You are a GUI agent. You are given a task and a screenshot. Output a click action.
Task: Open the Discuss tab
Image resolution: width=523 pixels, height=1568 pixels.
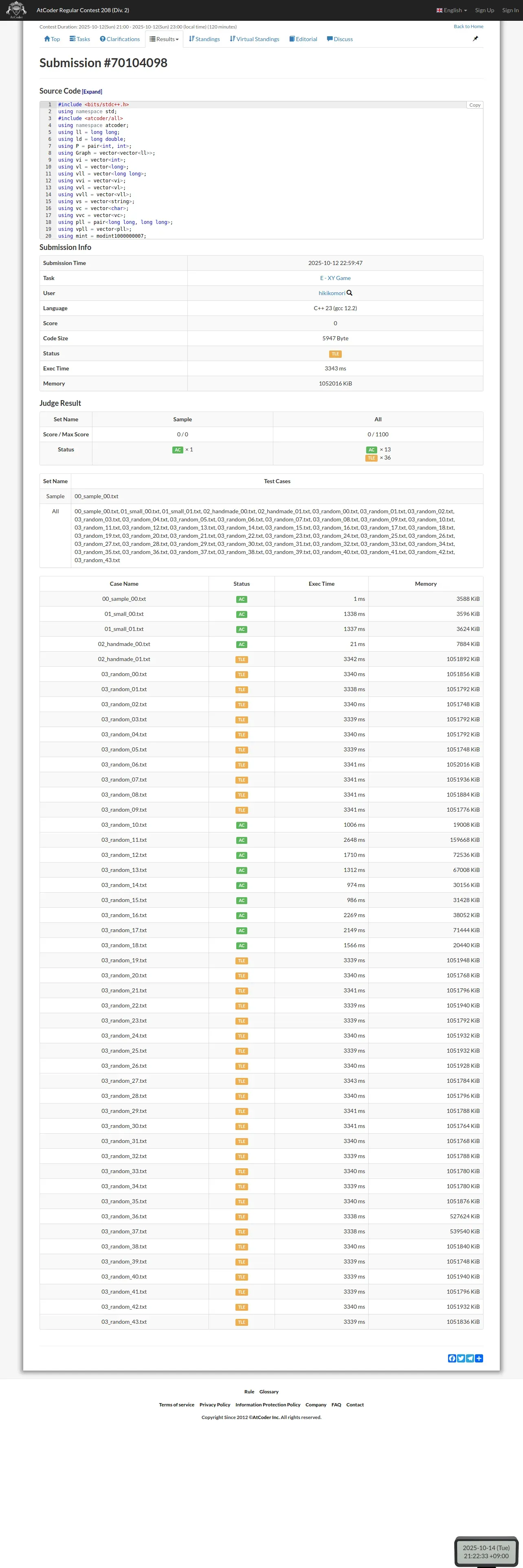pyautogui.click(x=340, y=39)
